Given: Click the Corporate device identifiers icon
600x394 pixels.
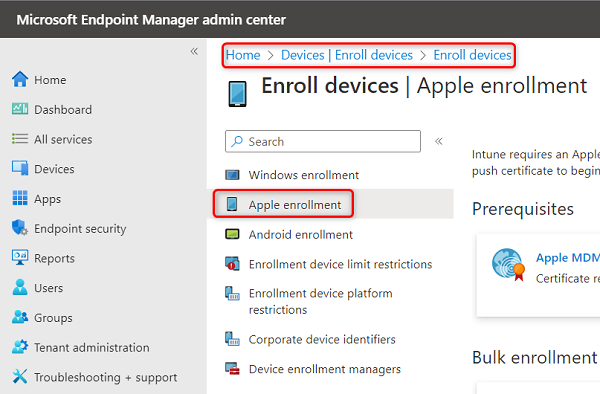Looking at the screenshot, I should point(232,339).
